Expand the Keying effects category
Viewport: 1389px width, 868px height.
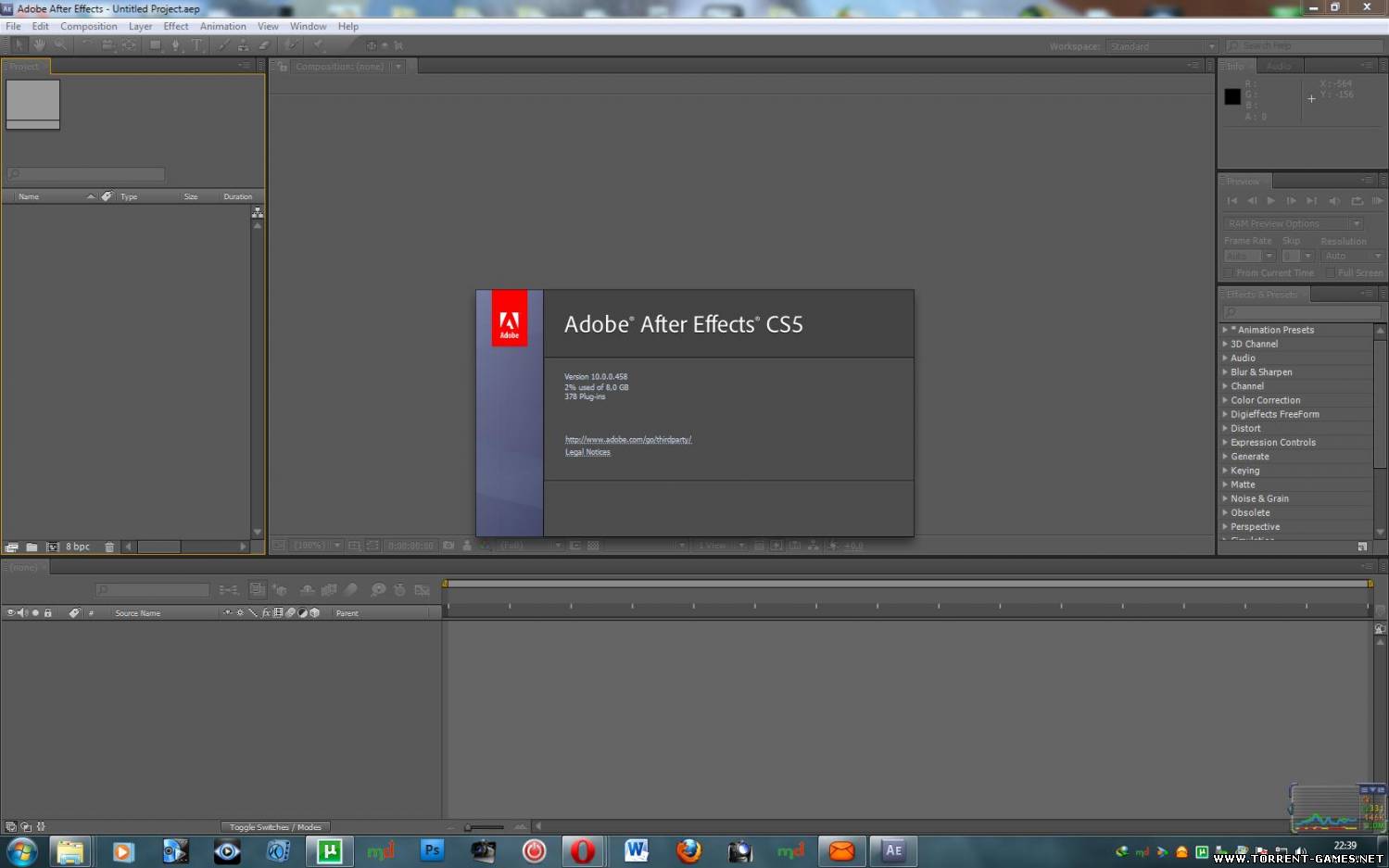(x=1225, y=471)
